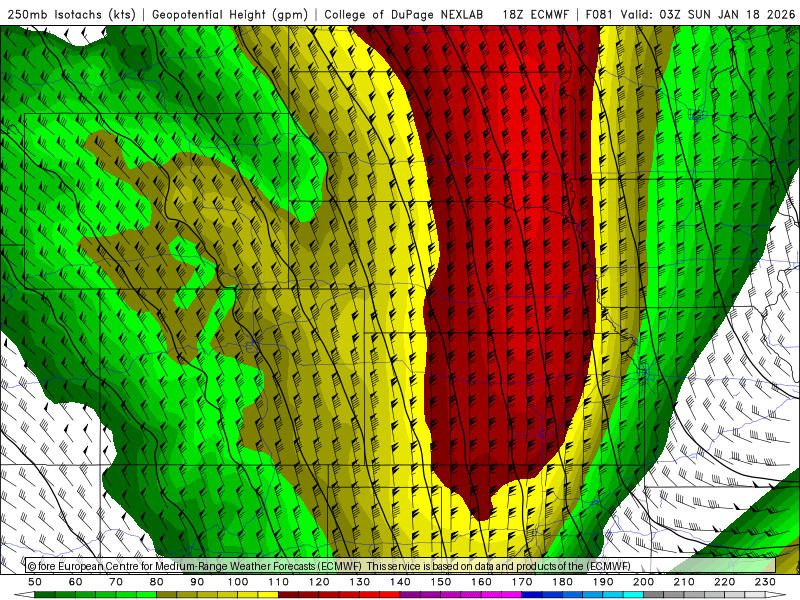Image resolution: width=800 pixels, height=600 pixels.
Task: Click the dark maroon swatch right of 110
Action: (289, 595)
